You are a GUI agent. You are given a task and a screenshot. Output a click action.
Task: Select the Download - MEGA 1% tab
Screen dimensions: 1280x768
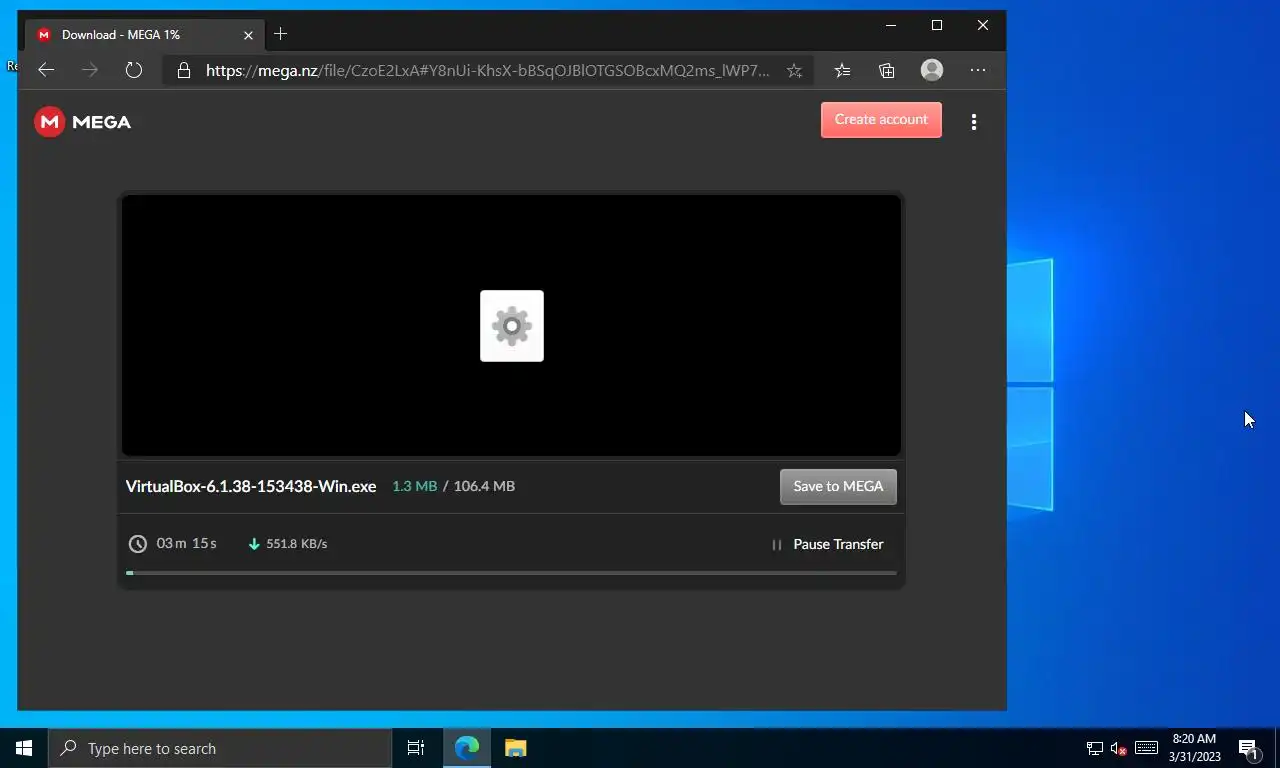click(x=143, y=35)
